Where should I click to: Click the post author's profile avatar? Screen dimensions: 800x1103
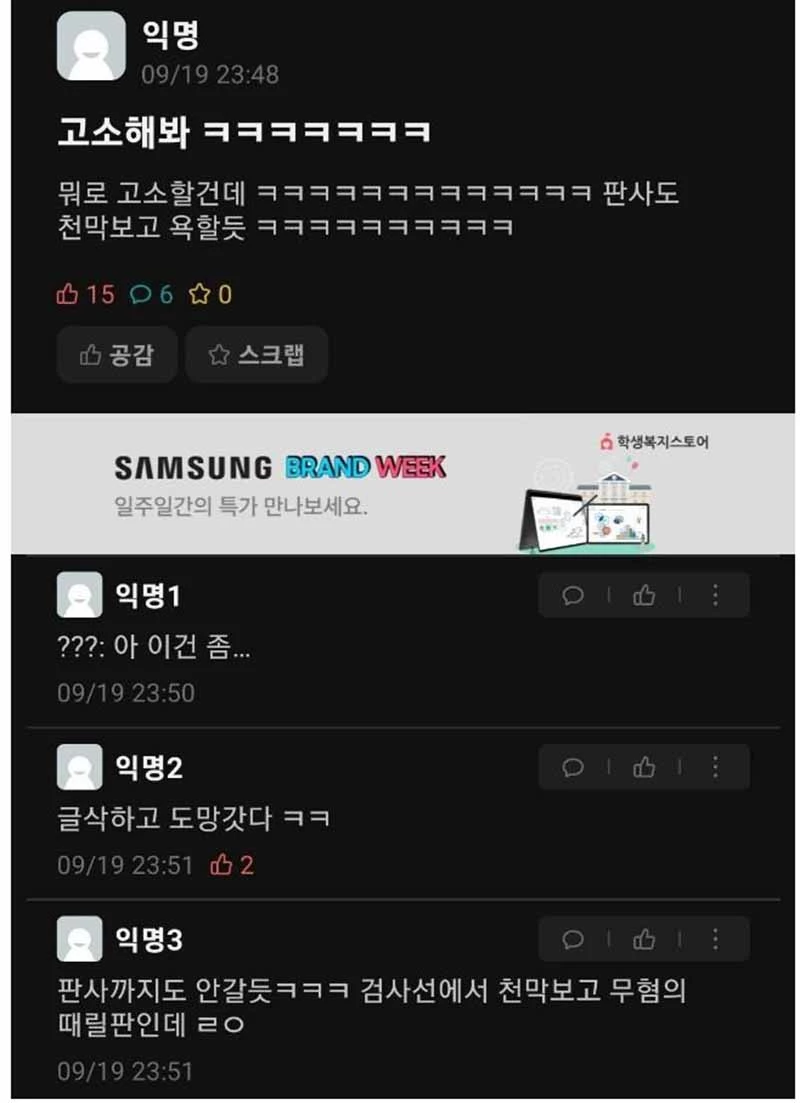[91, 46]
